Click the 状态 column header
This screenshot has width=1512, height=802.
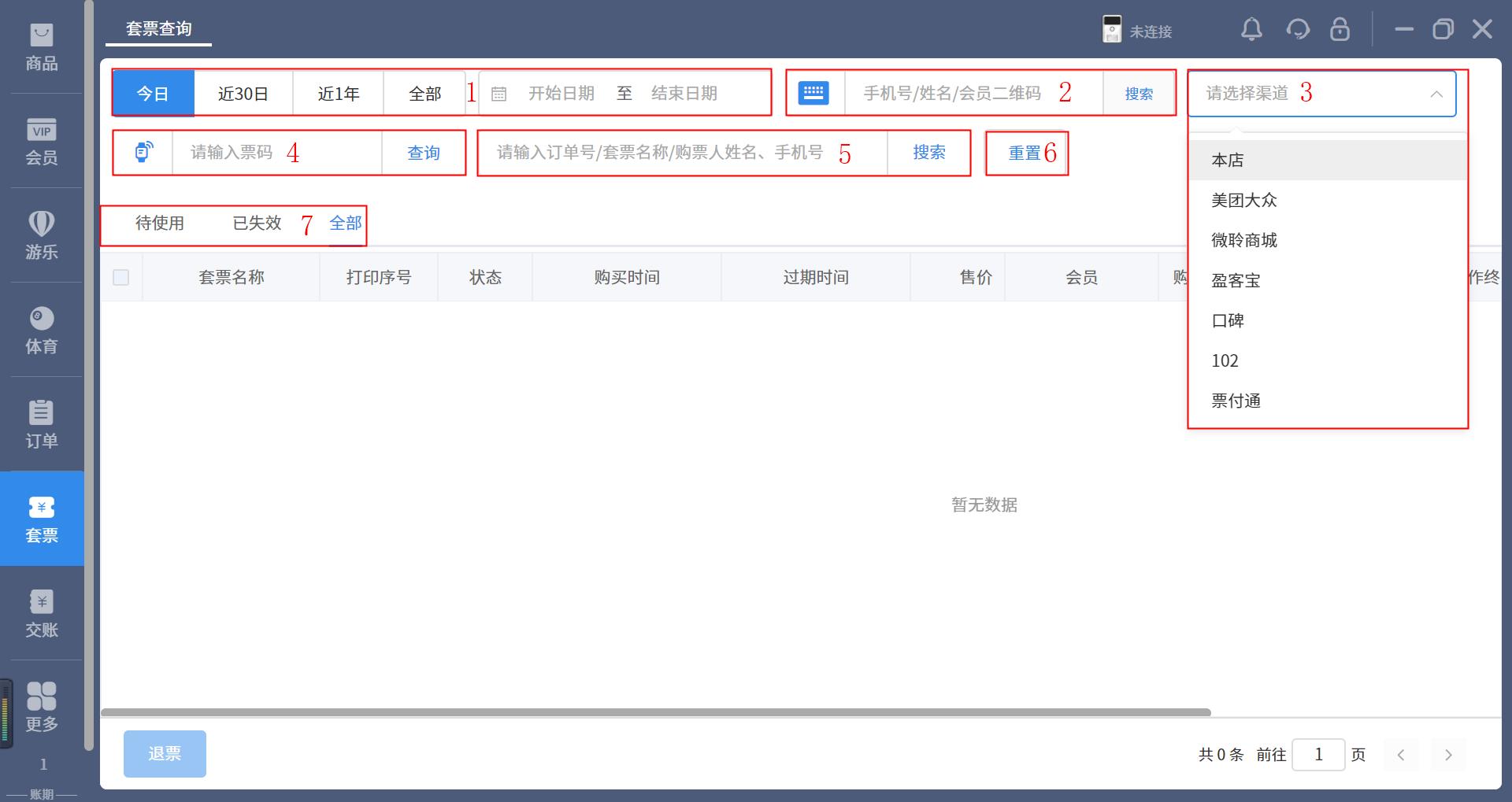point(485,277)
